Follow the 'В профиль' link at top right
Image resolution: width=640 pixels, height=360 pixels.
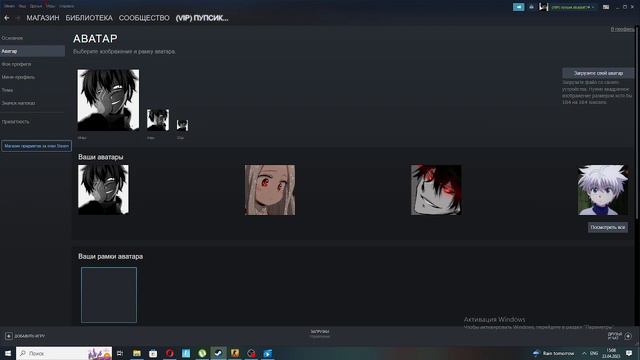point(622,29)
